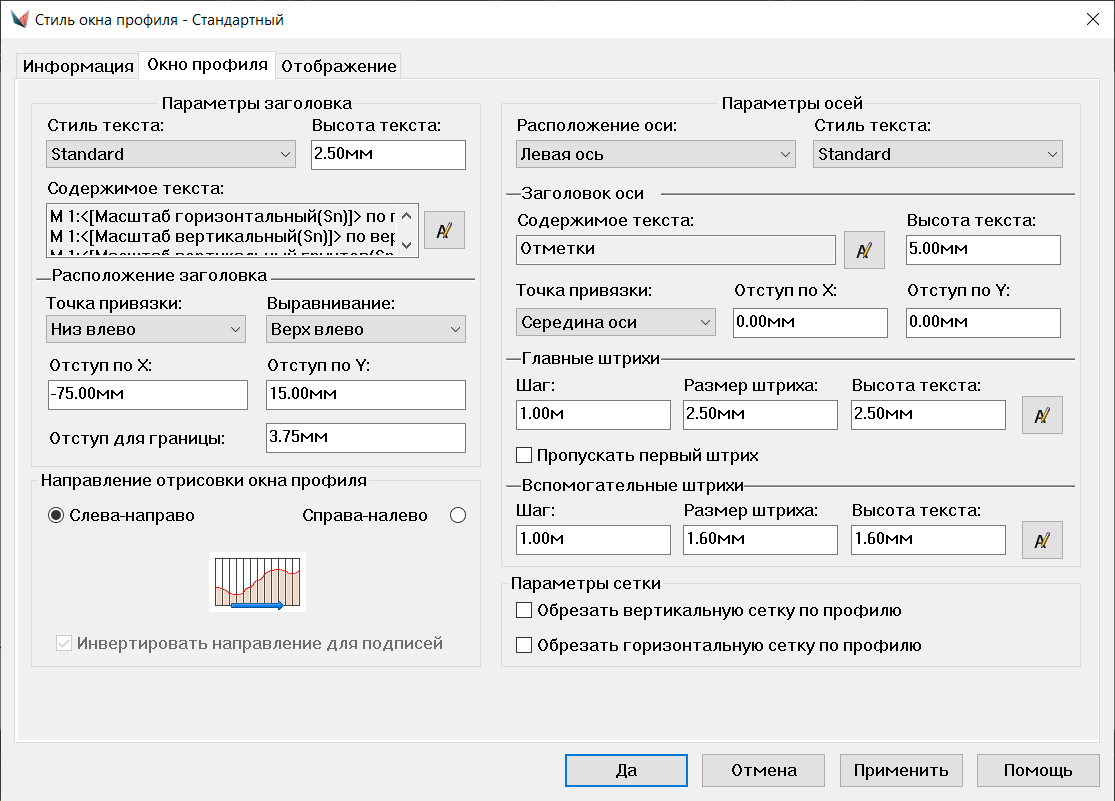Image resolution: width=1115 pixels, height=801 pixels.
Task: Switch to the Информация tab
Action: click(78, 66)
